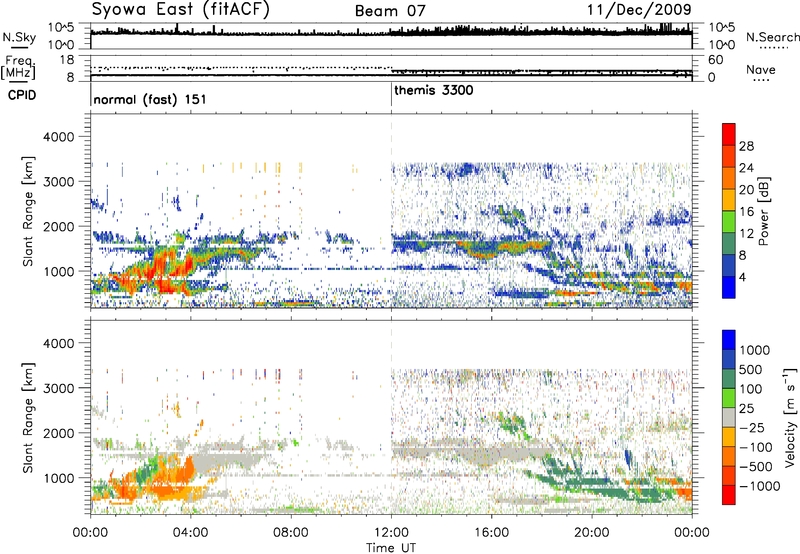
Task: Click the '8' label on the Power colorbar
Action: (743, 255)
